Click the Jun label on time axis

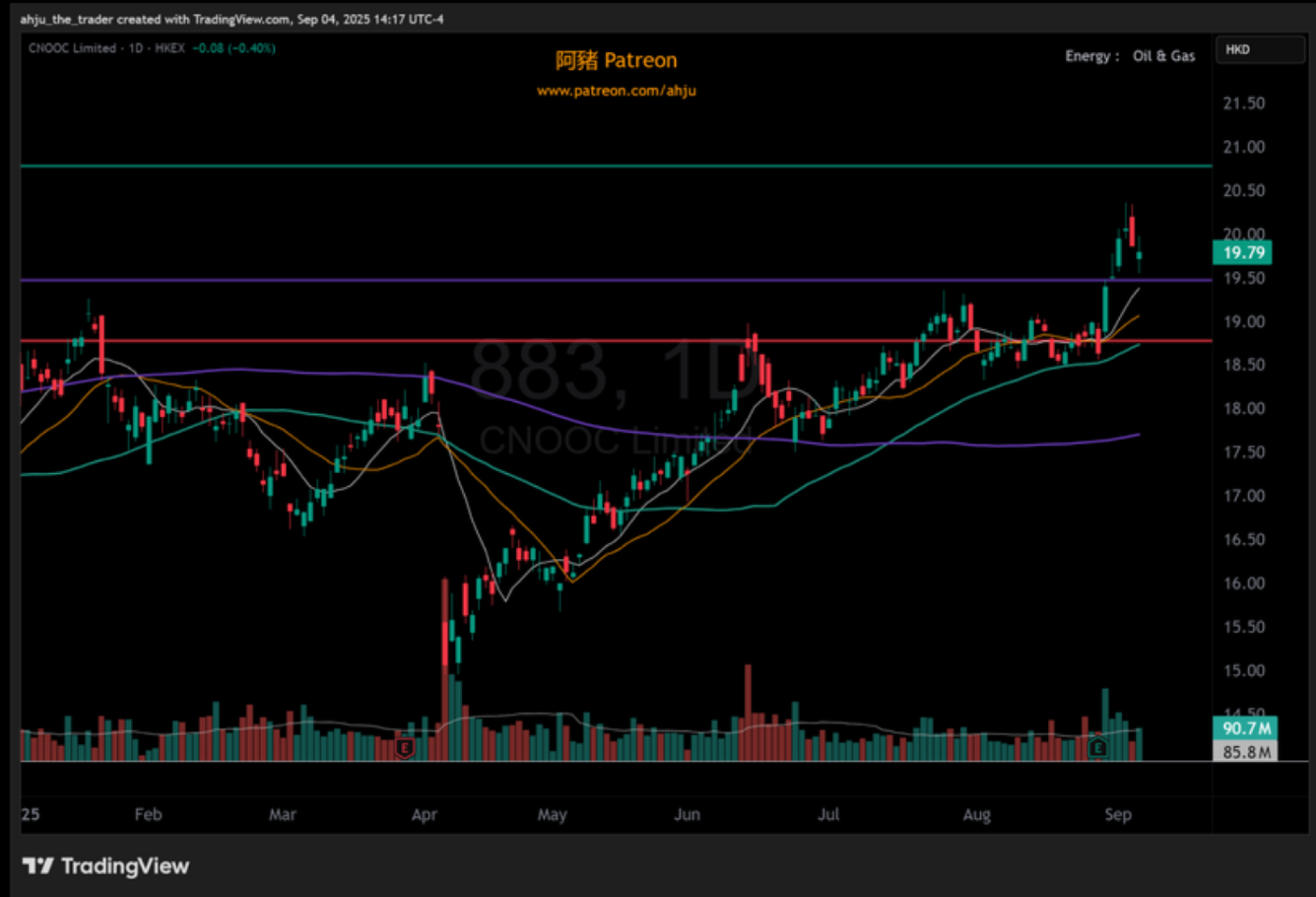point(687,815)
